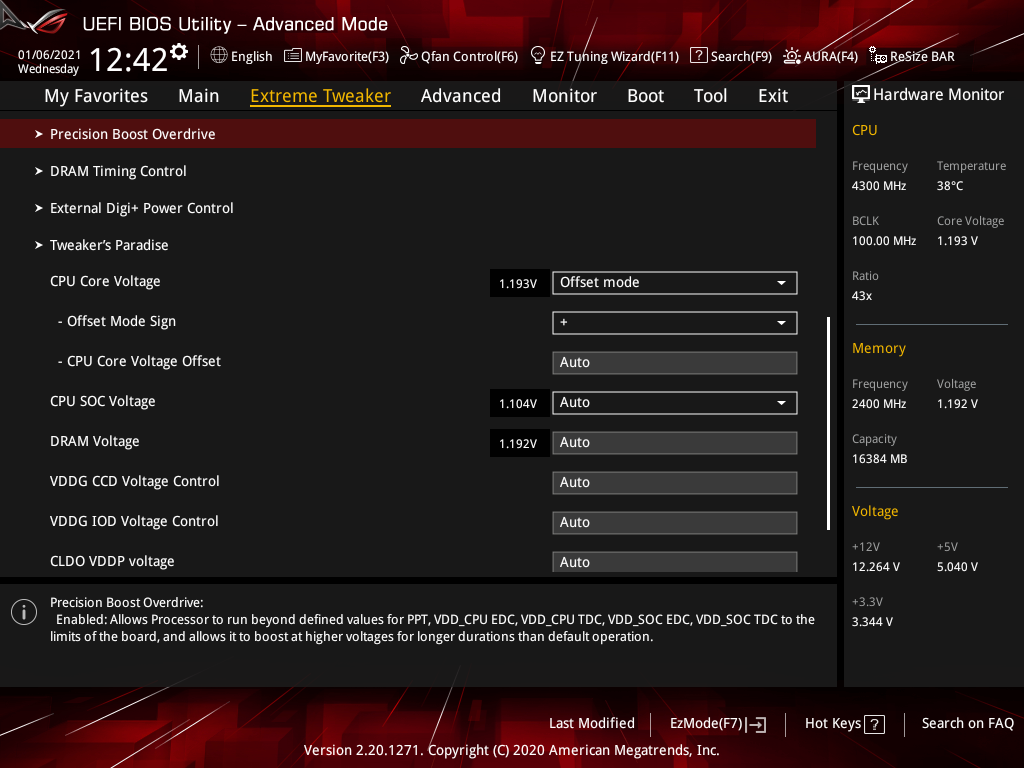The image size is (1024, 768).
Task: Click VDDG CCD Voltage Control field
Action: [675, 483]
